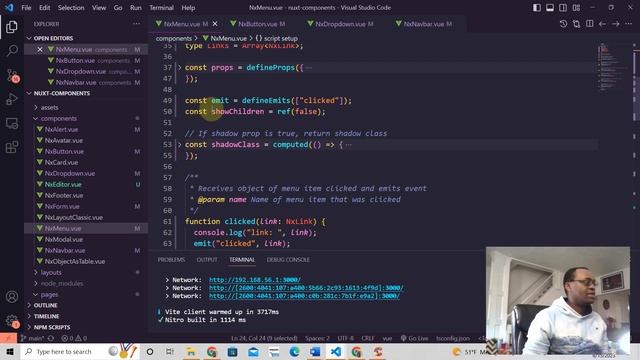Toggle bottom panel layout icon

pos(550,7)
